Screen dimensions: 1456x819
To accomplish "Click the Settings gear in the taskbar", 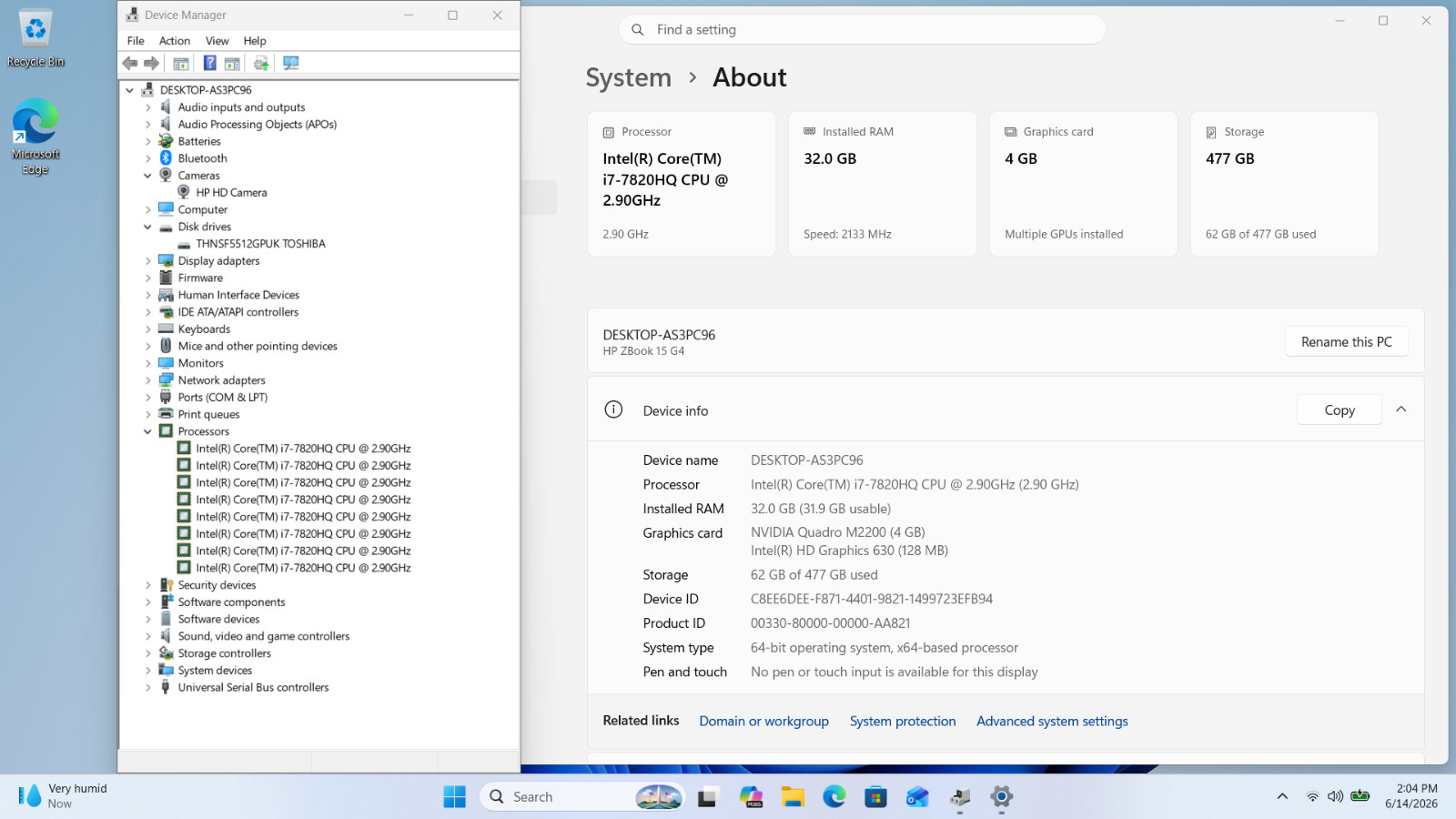I will point(1002,797).
